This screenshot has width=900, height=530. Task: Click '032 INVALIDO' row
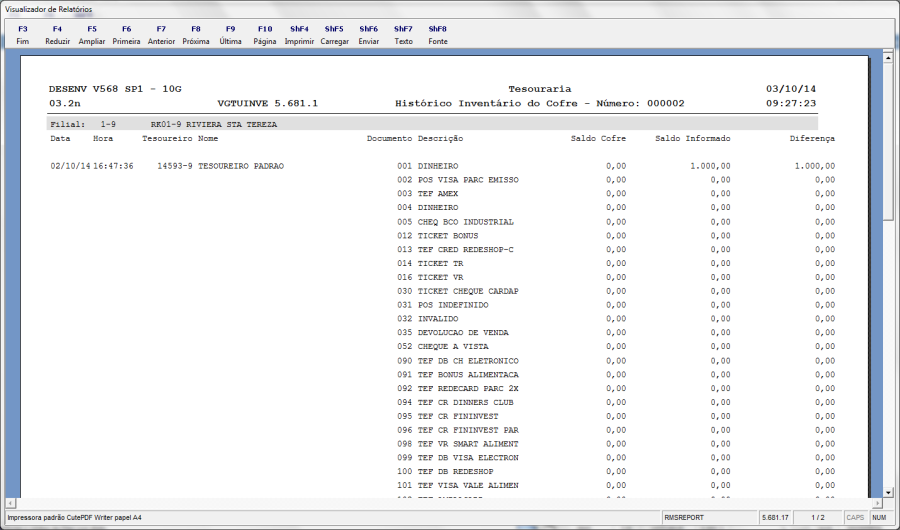pos(428,319)
